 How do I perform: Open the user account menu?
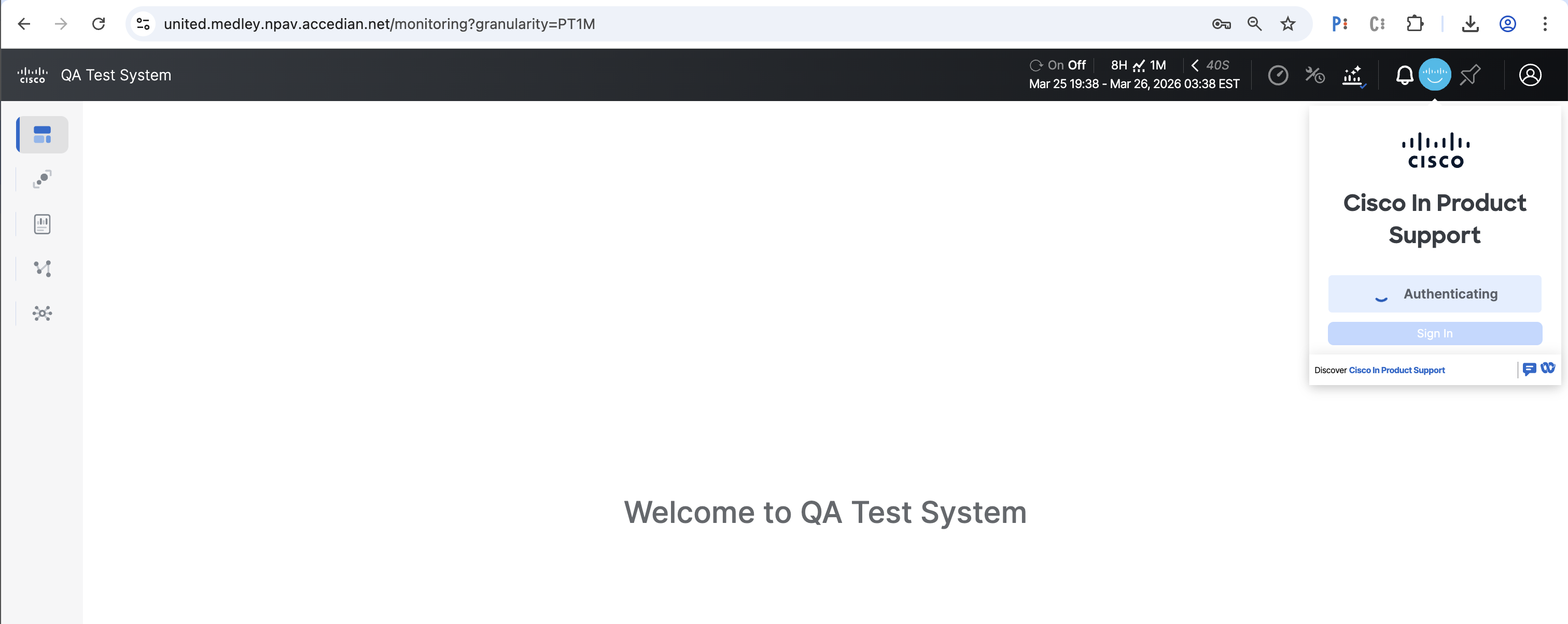click(1531, 75)
